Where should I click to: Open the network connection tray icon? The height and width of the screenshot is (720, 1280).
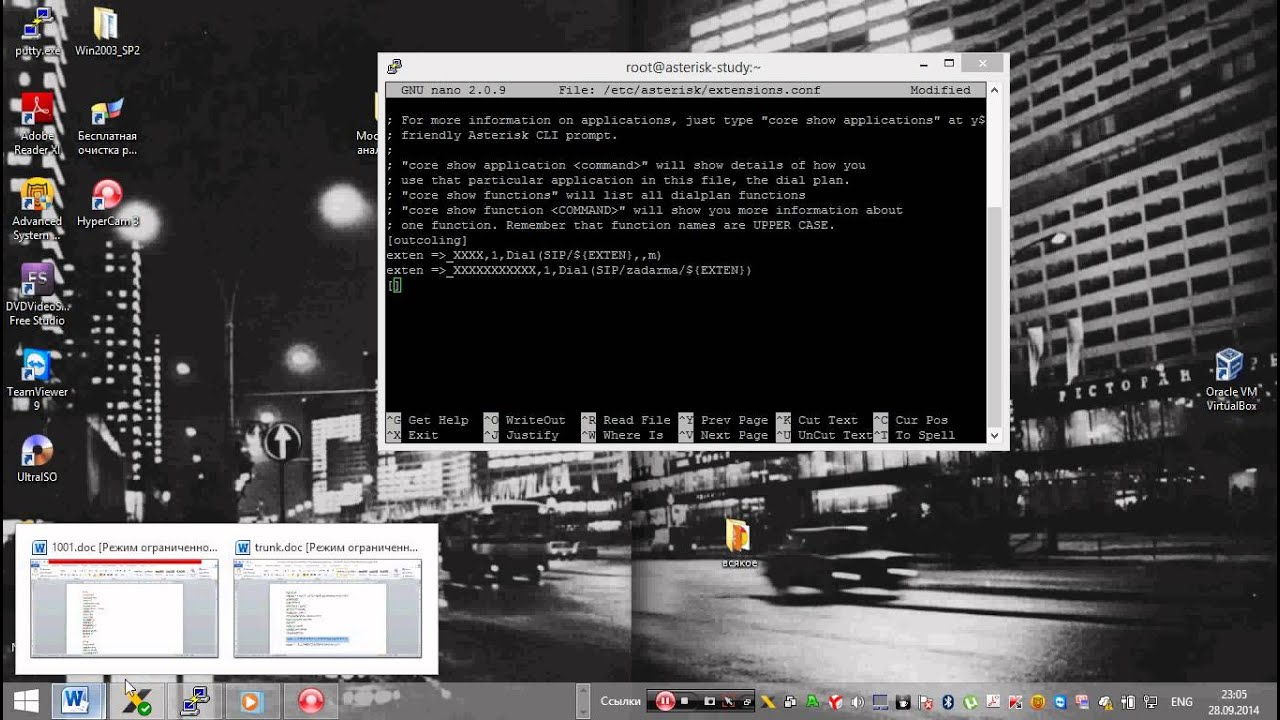pyautogui.click(x=1150, y=702)
